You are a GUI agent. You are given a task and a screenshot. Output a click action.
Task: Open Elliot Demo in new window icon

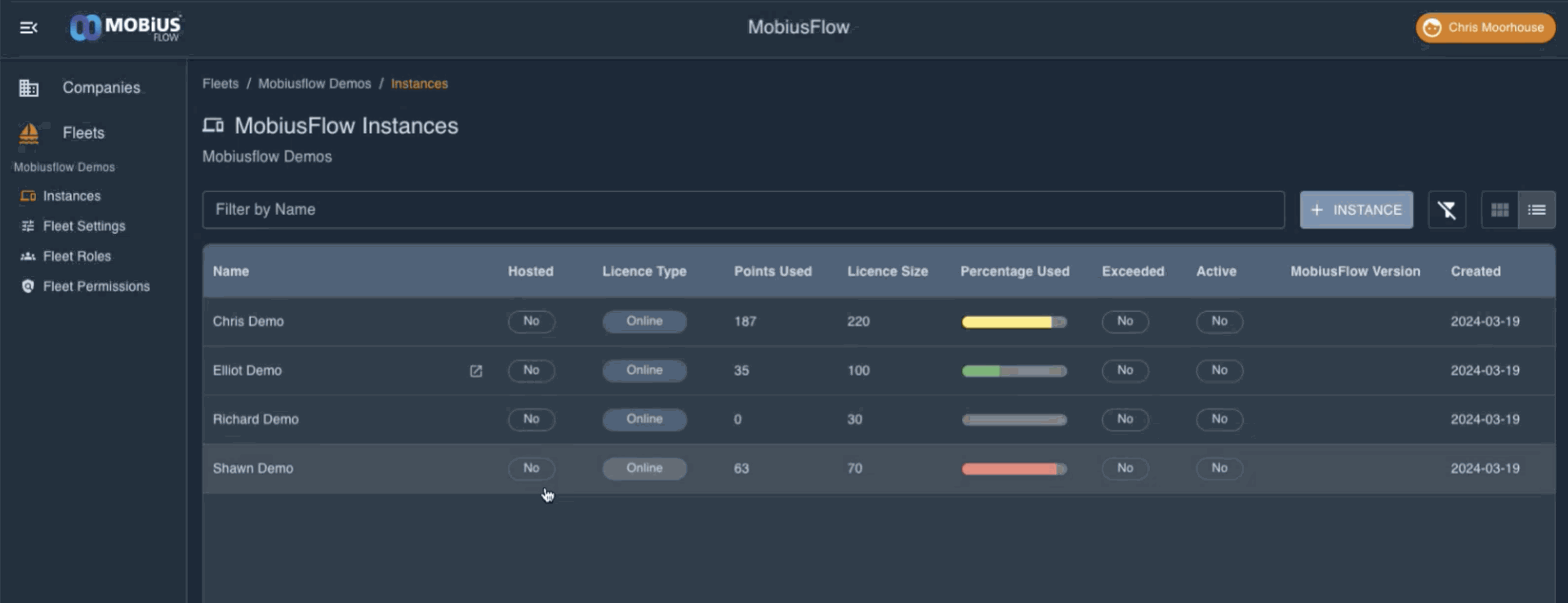pos(476,371)
